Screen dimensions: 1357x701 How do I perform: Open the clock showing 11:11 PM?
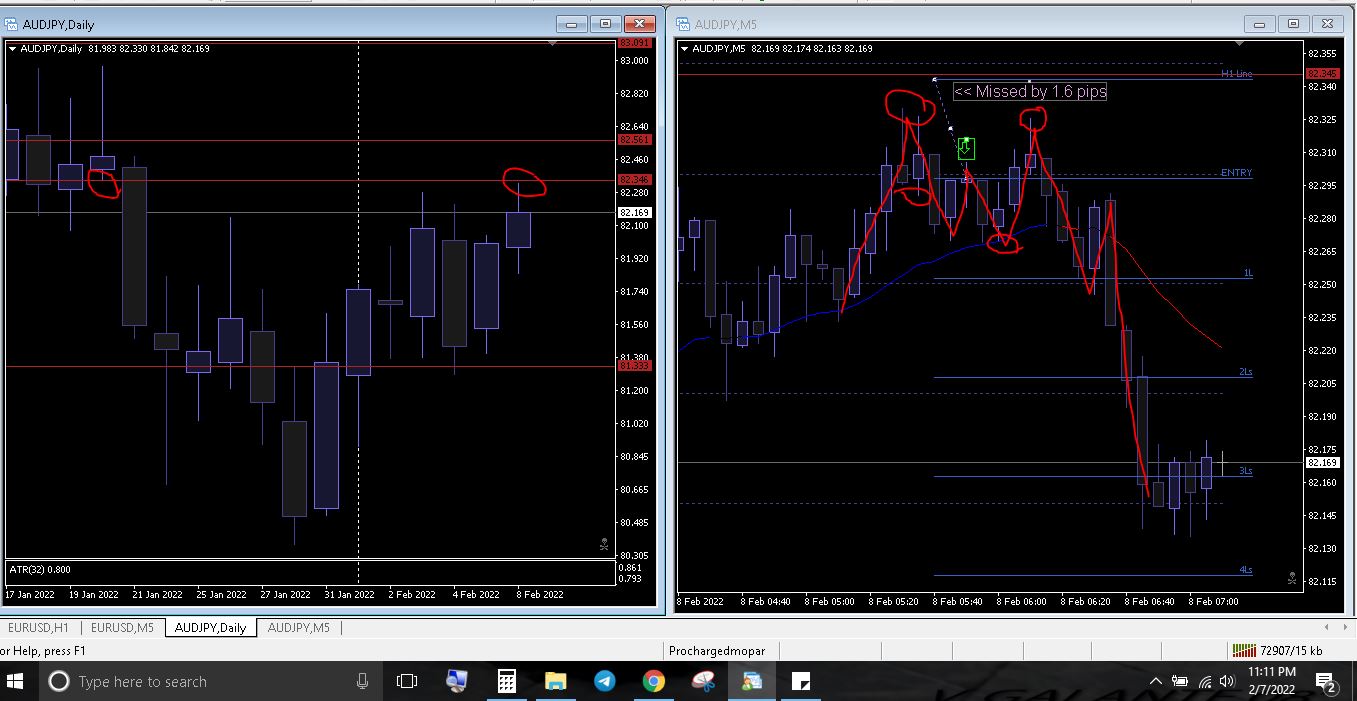1272,681
